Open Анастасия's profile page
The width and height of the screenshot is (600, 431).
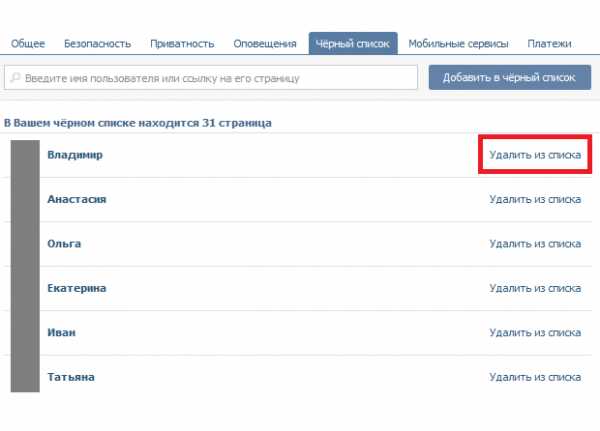tap(77, 199)
